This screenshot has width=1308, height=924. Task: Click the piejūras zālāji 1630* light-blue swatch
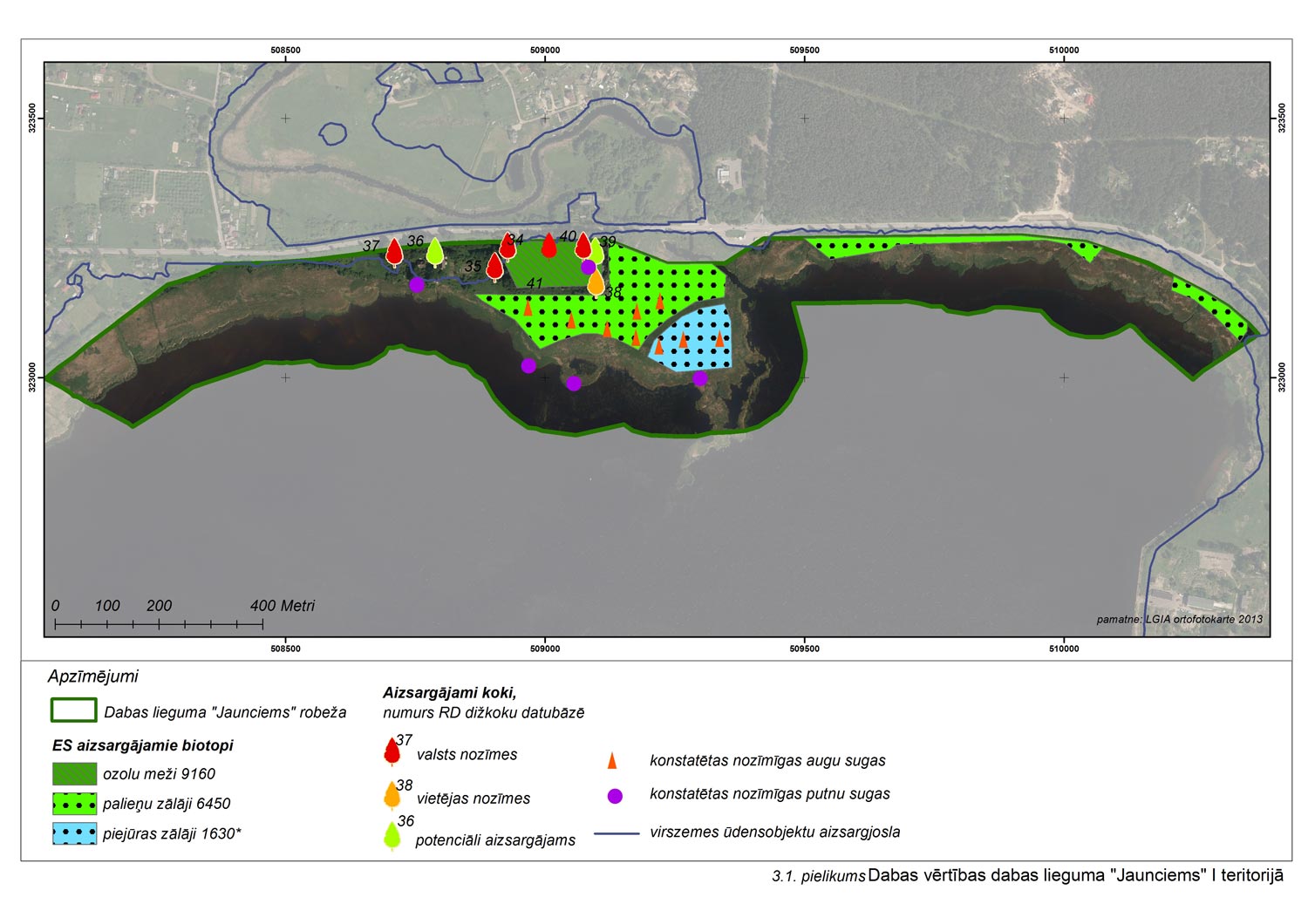tap(74, 833)
